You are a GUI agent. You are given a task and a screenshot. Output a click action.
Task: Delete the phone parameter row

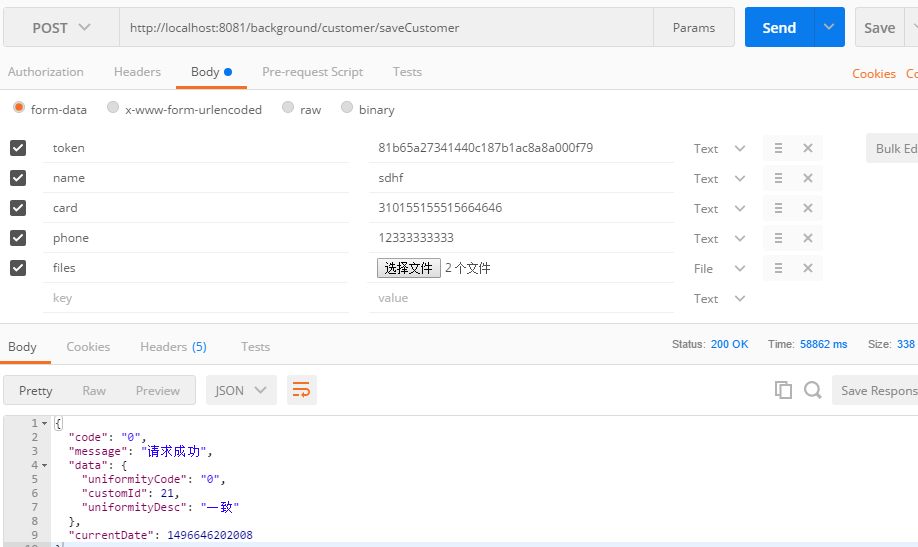click(x=808, y=238)
